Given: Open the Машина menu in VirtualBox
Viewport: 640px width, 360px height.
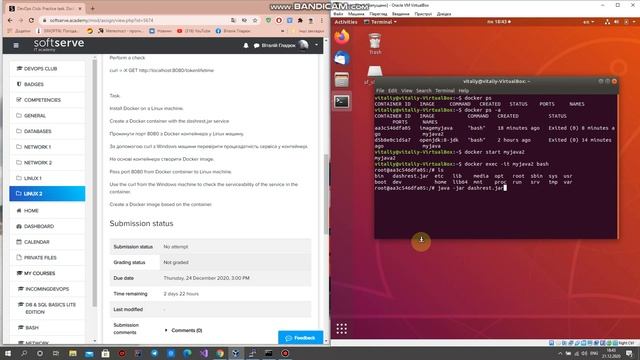Looking at the screenshot, I should click(356, 14).
